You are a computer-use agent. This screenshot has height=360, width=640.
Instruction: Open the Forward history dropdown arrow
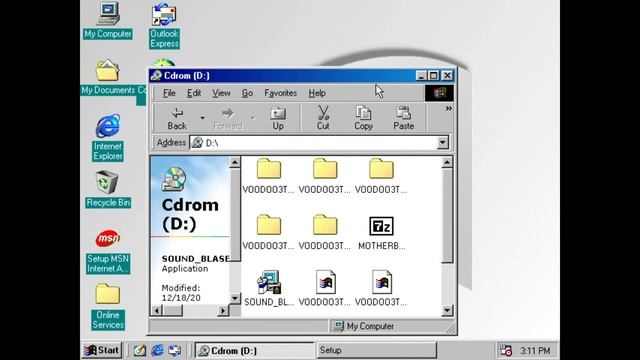[x=253, y=118]
